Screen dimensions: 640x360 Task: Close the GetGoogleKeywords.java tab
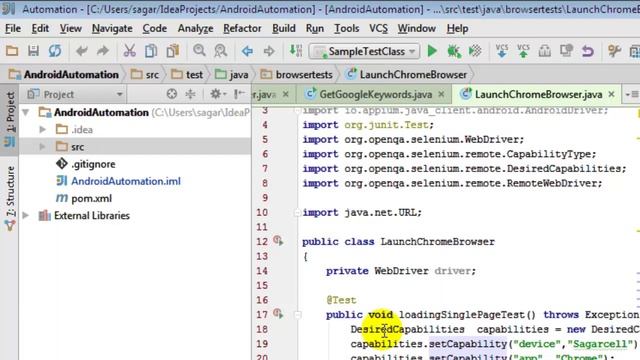(x=441, y=94)
